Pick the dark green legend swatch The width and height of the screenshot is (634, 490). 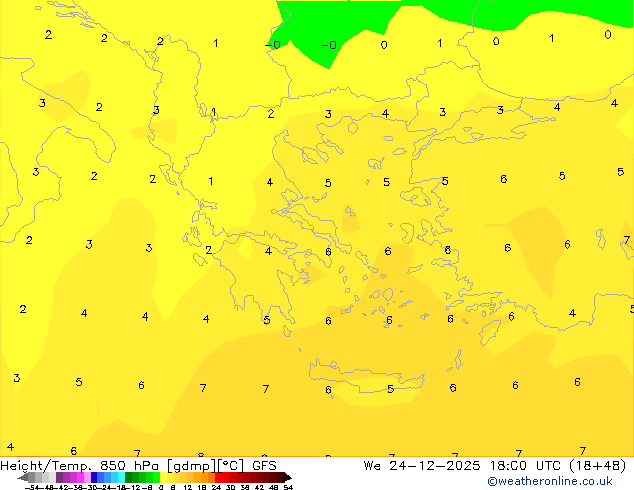click(128, 477)
